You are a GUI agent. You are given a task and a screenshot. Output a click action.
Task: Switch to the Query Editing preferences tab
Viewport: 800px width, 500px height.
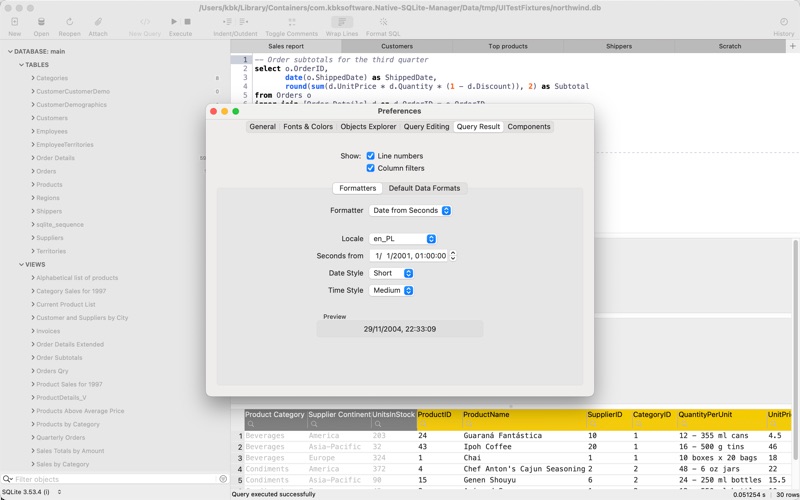coord(427,127)
